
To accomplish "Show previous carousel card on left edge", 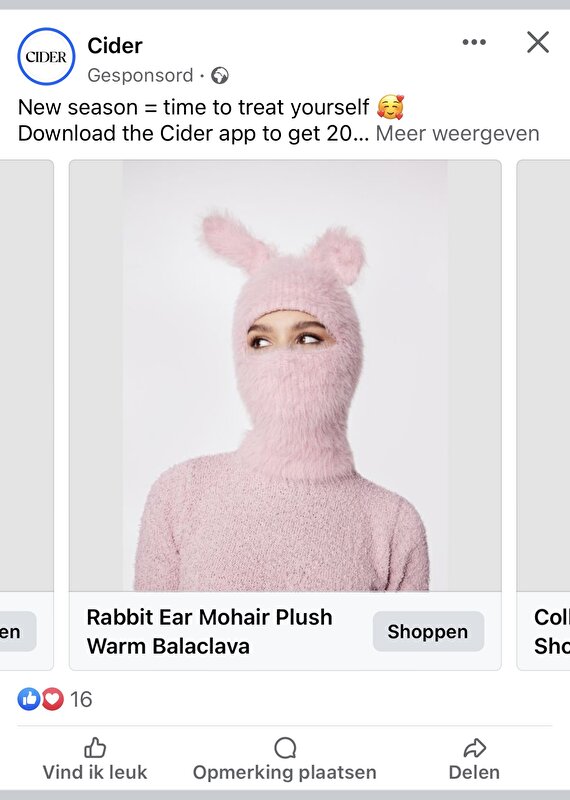I will [27, 414].
